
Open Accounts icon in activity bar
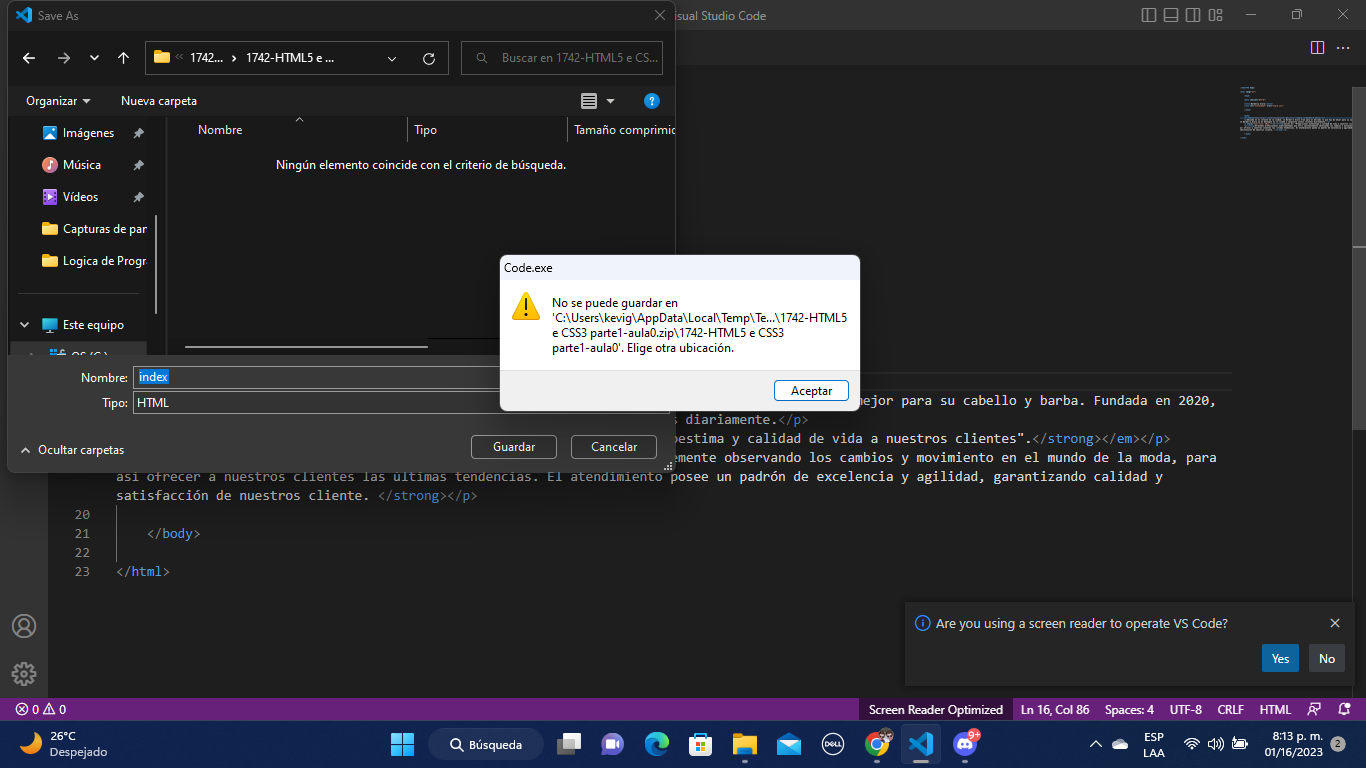click(24, 626)
